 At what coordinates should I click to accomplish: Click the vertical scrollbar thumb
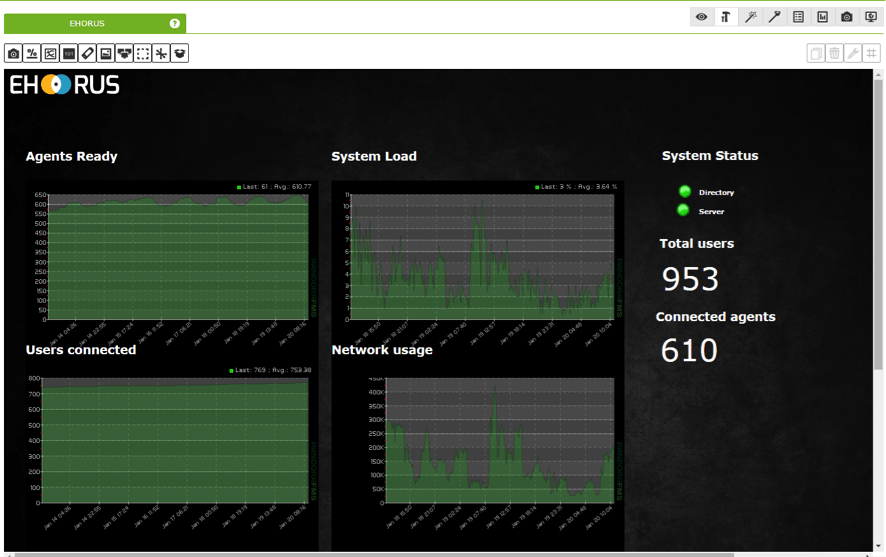(x=878, y=225)
